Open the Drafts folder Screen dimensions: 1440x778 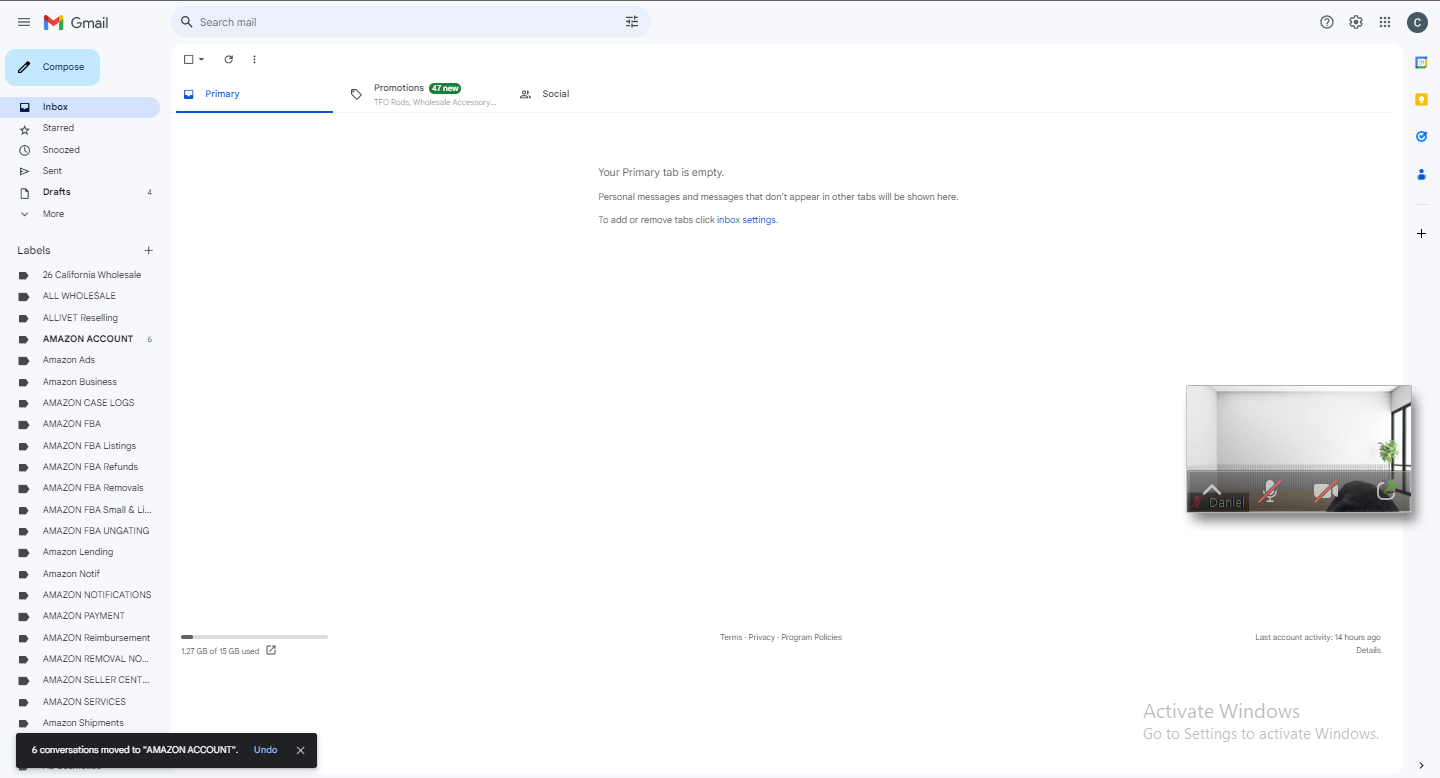(80, 192)
